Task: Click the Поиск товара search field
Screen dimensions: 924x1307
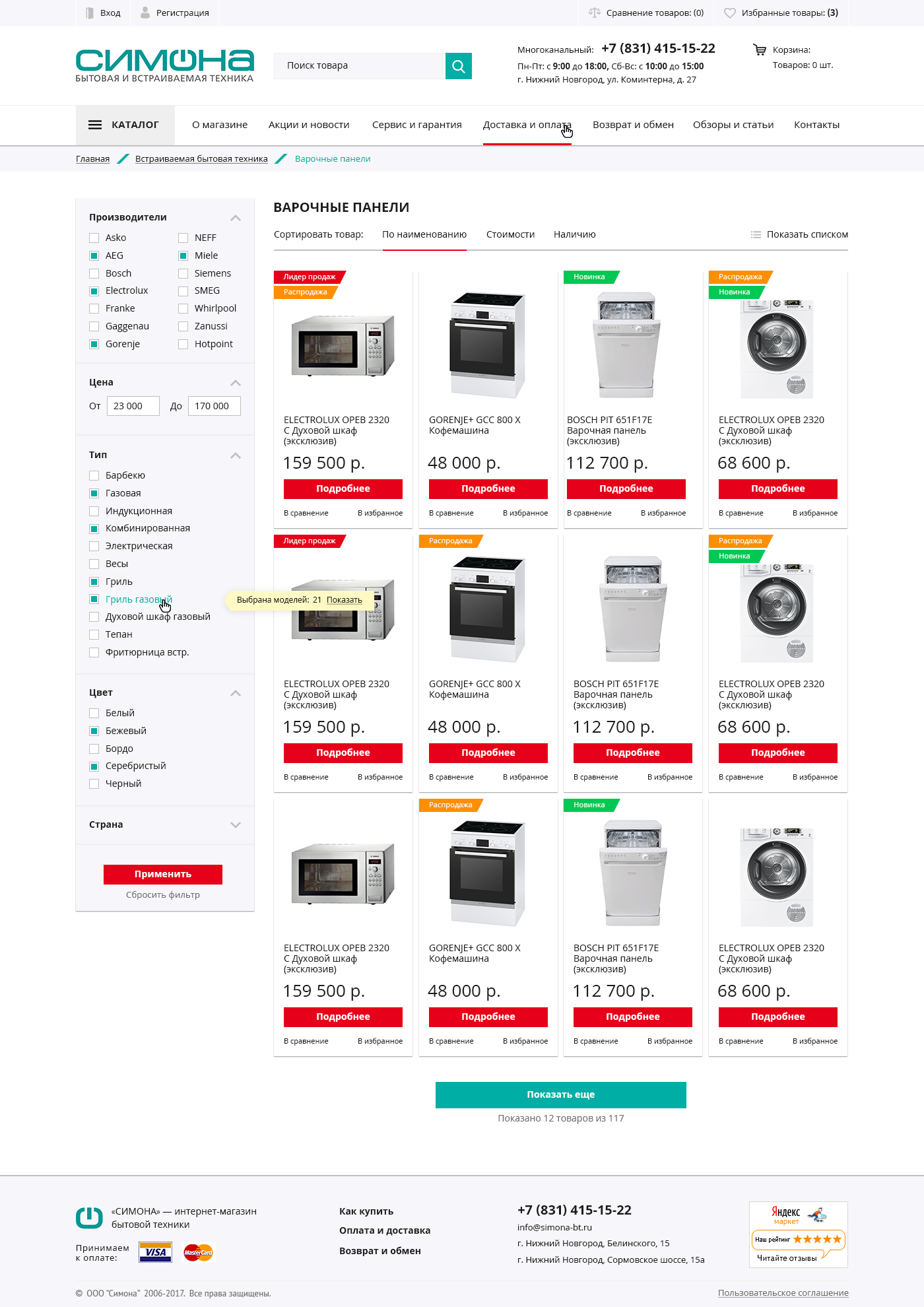Action: tap(360, 66)
